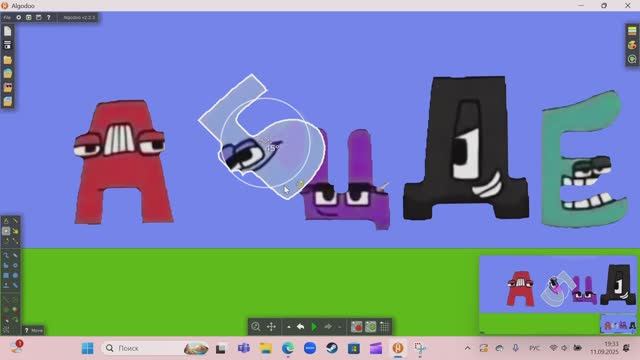This screenshot has height=360, width=640.
Task: Click the window layout icon in the top bar
Action: pos(38,18)
